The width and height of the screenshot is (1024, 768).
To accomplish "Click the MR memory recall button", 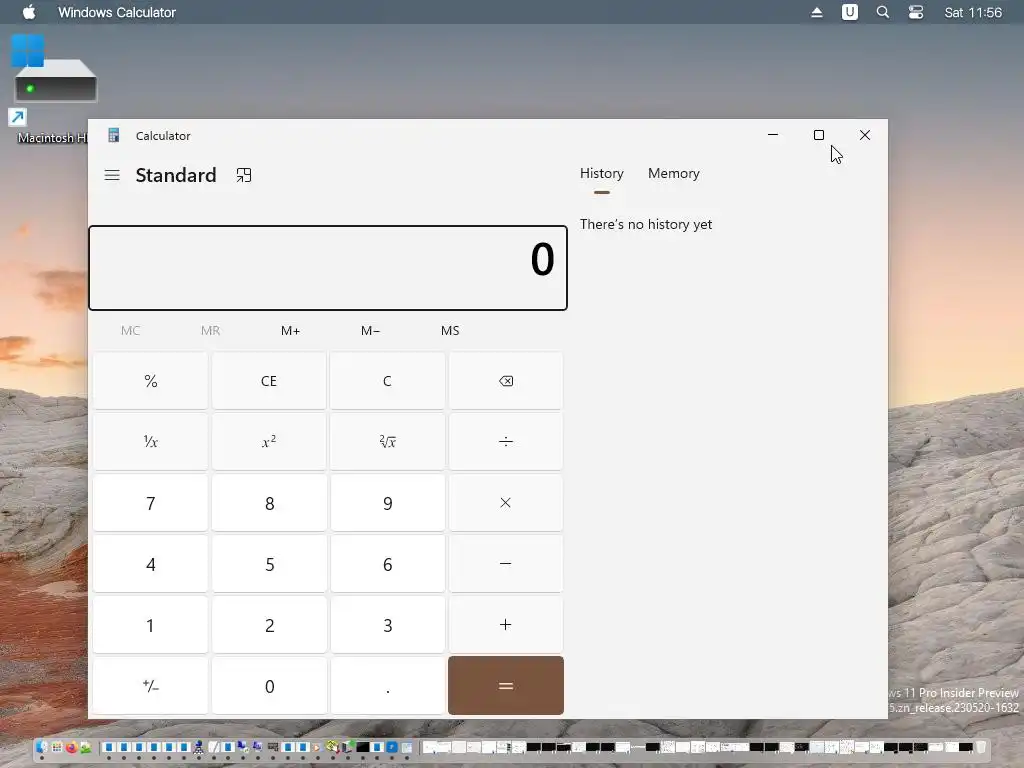I will click(210, 330).
